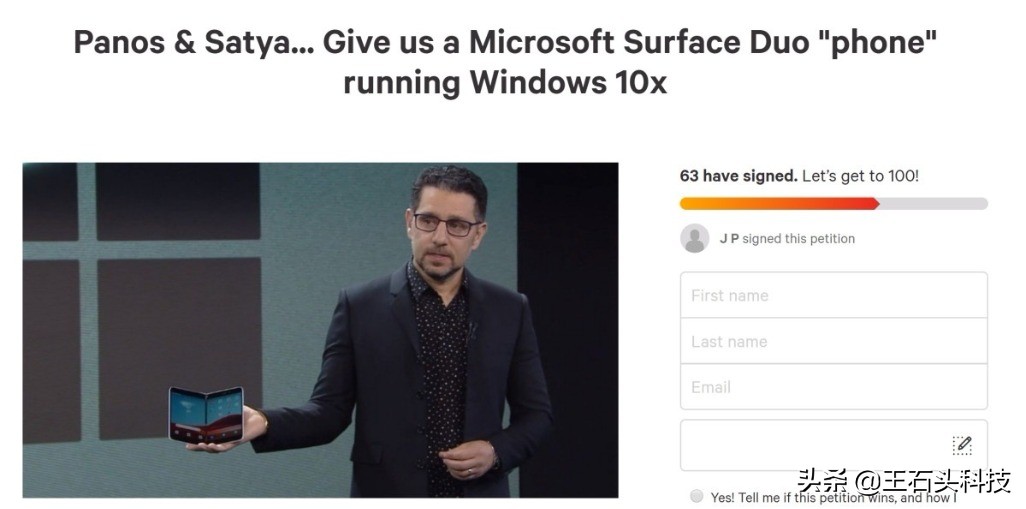Image resolution: width=1026 pixels, height=509 pixels.
Task: Click the 'Panos & Satya...' petition title first line
Action: point(505,43)
